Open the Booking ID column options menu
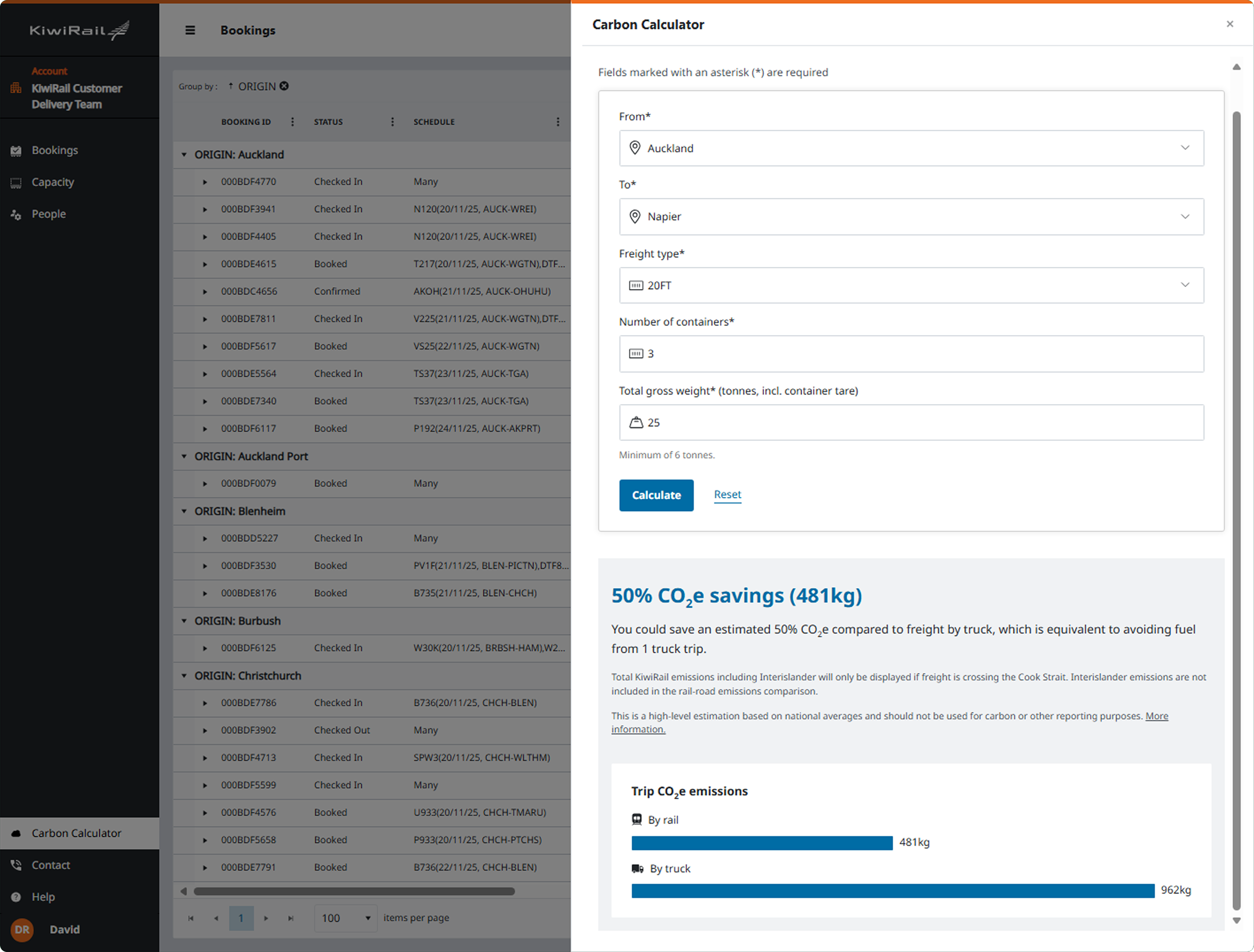This screenshot has height=952, width=1254. coord(293,122)
